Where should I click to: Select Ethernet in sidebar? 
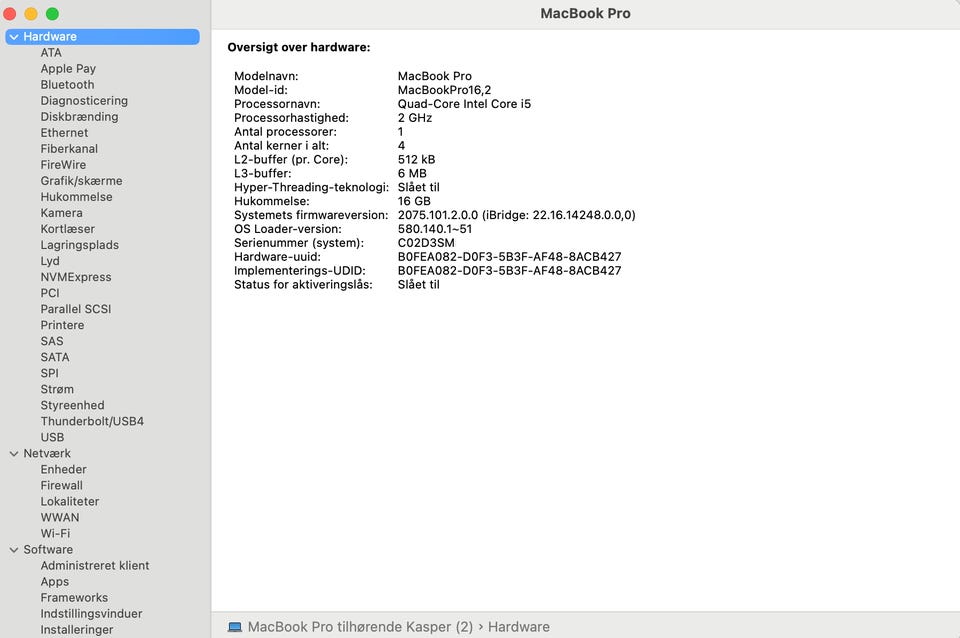(64, 133)
